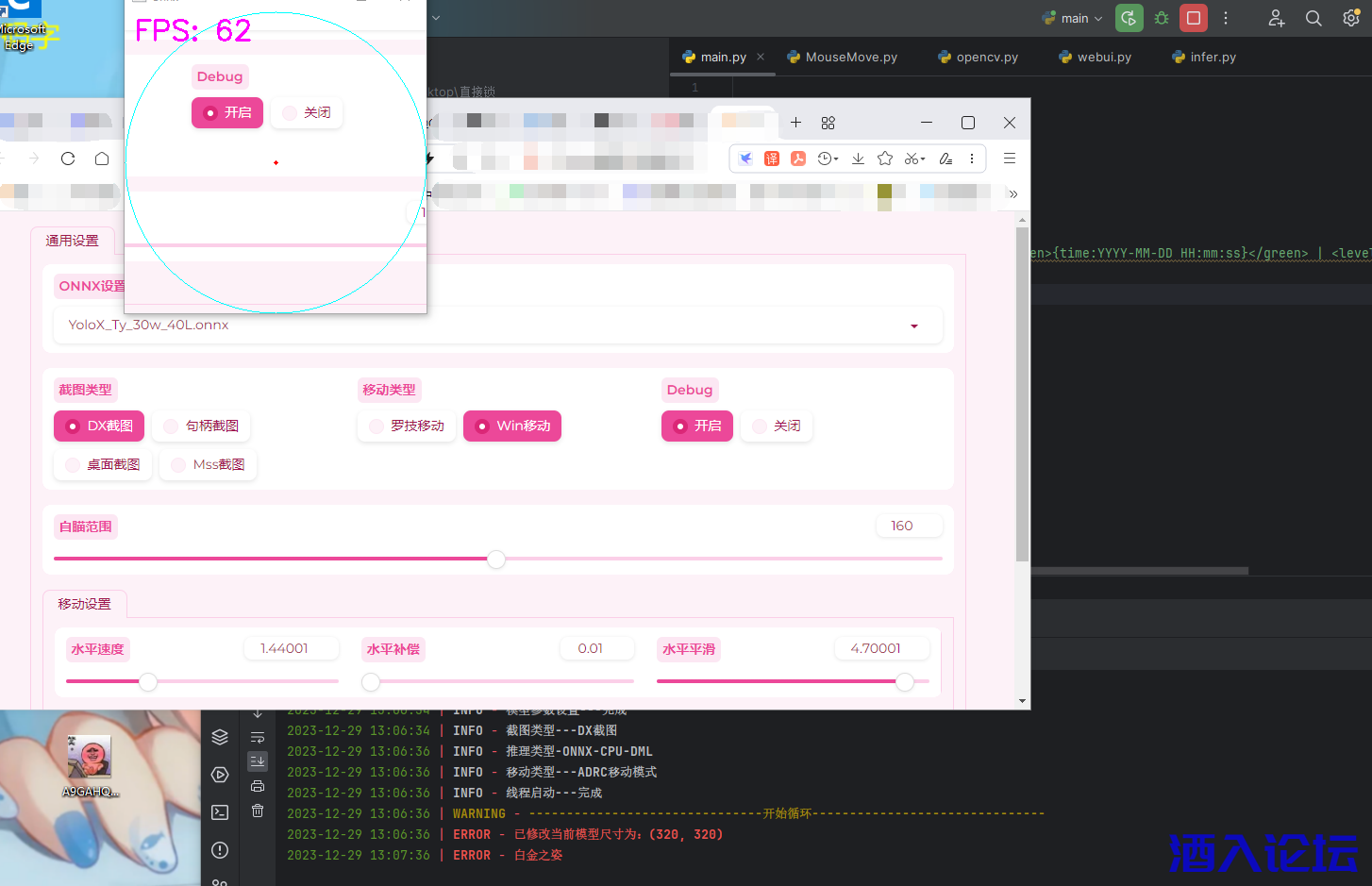Click the 自瞄范围 slider handle
The image size is (1372, 886).
pos(496,559)
